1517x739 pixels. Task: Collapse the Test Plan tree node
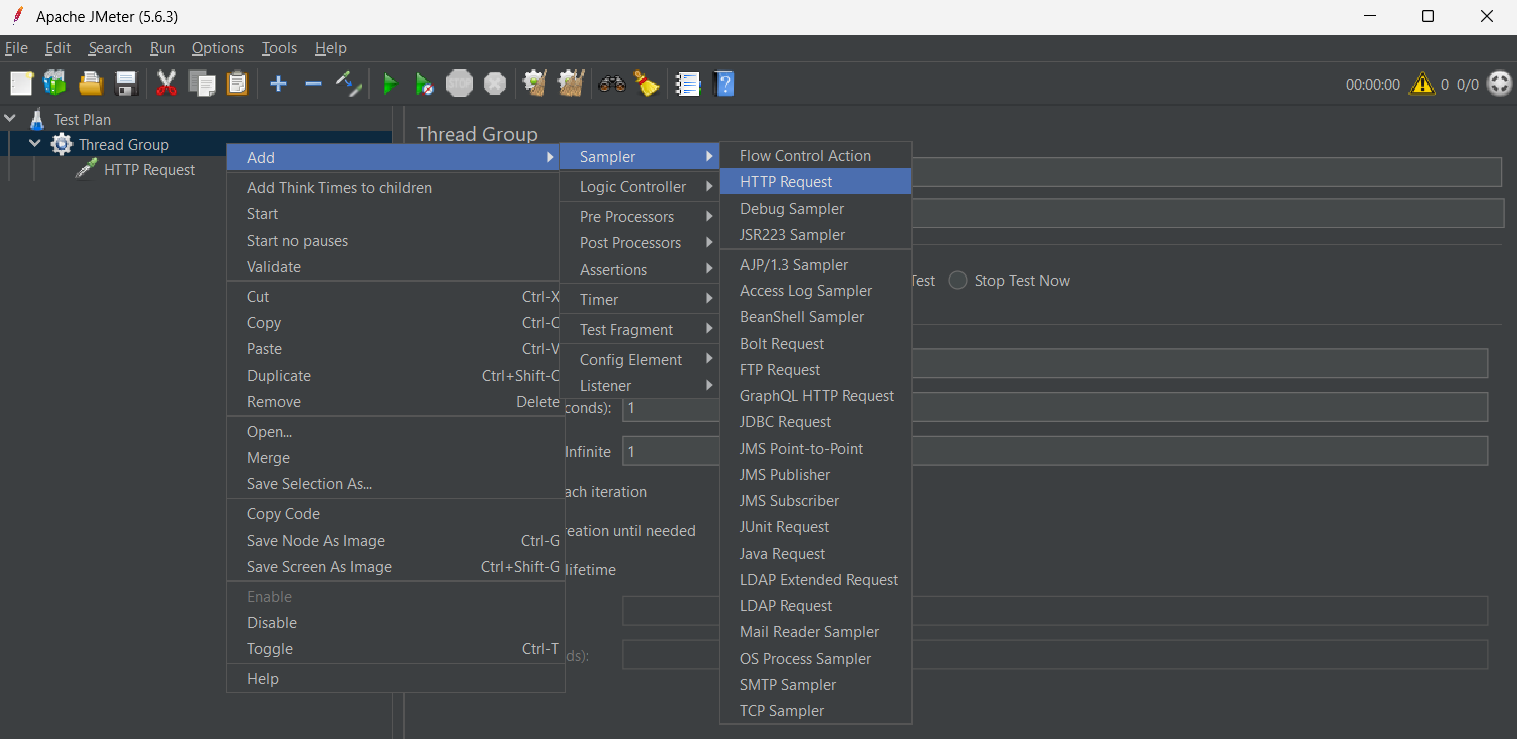click(x=10, y=119)
